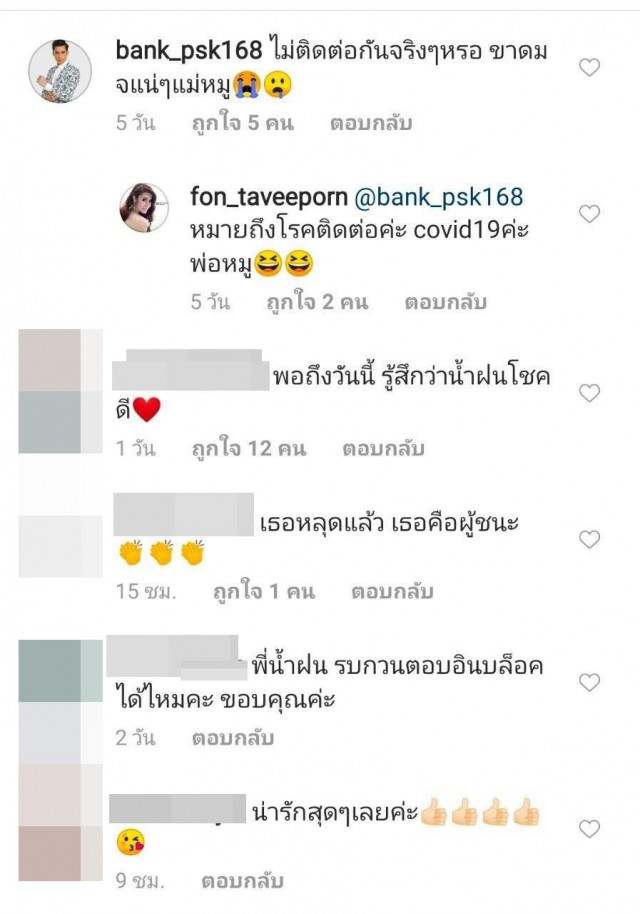Screen dimensions: 640x914
Task: Tap the heart beside the thumbs-up emoji comment
Action: tap(589, 828)
